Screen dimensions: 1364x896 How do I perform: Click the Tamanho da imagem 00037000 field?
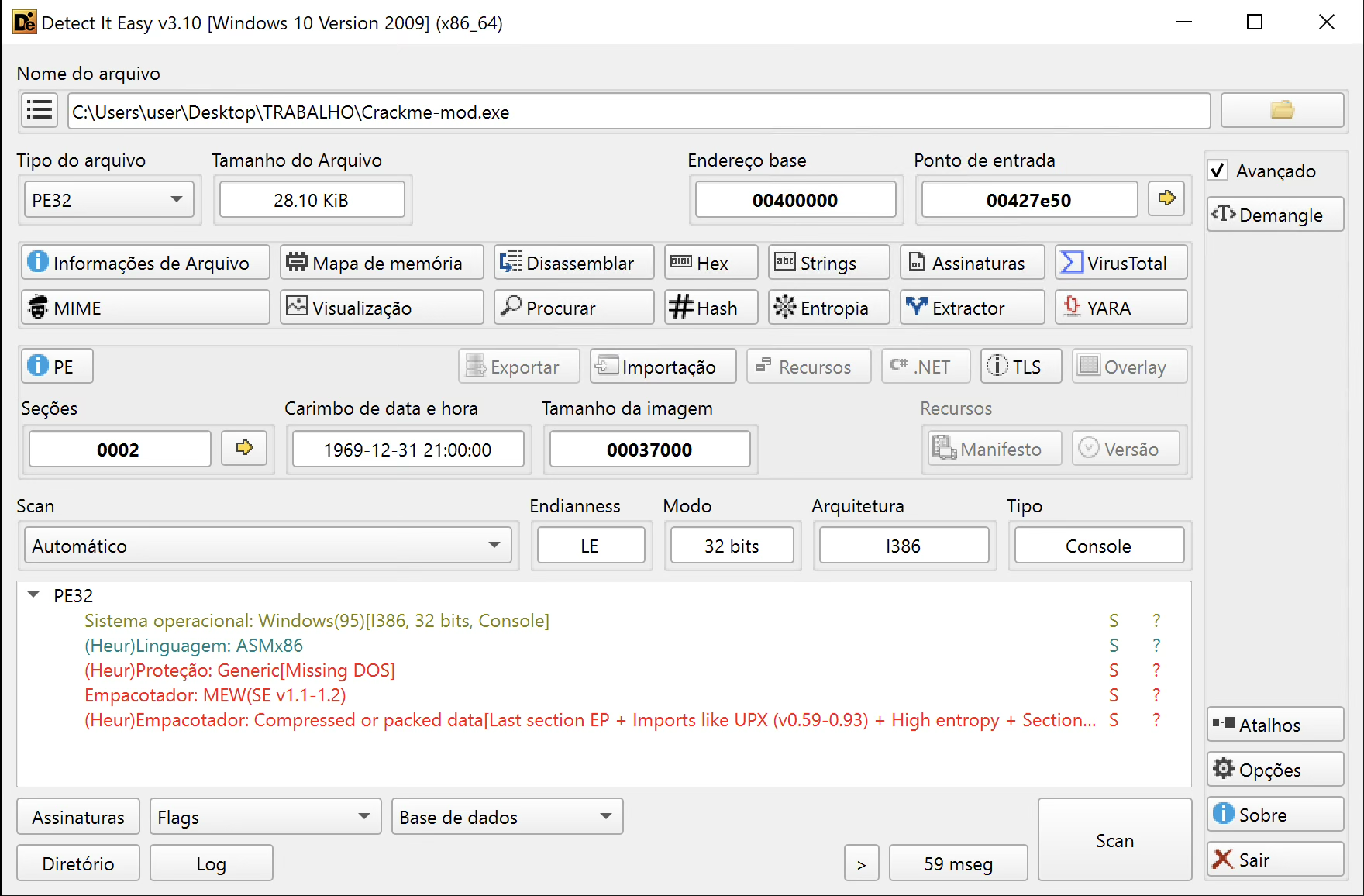649,450
